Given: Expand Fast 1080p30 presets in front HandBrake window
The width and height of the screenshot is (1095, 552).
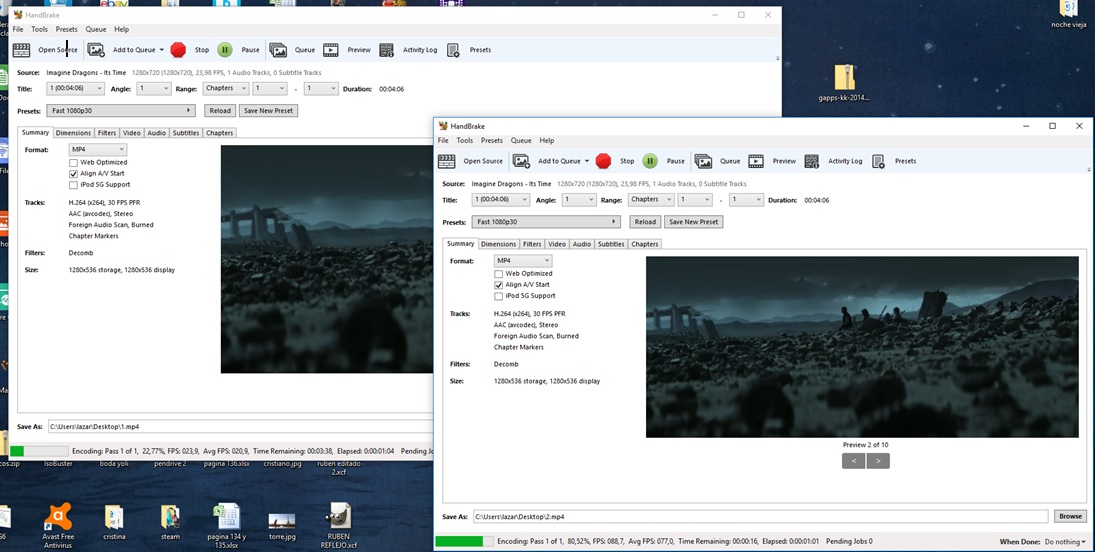Looking at the screenshot, I should tap(546, 221).
